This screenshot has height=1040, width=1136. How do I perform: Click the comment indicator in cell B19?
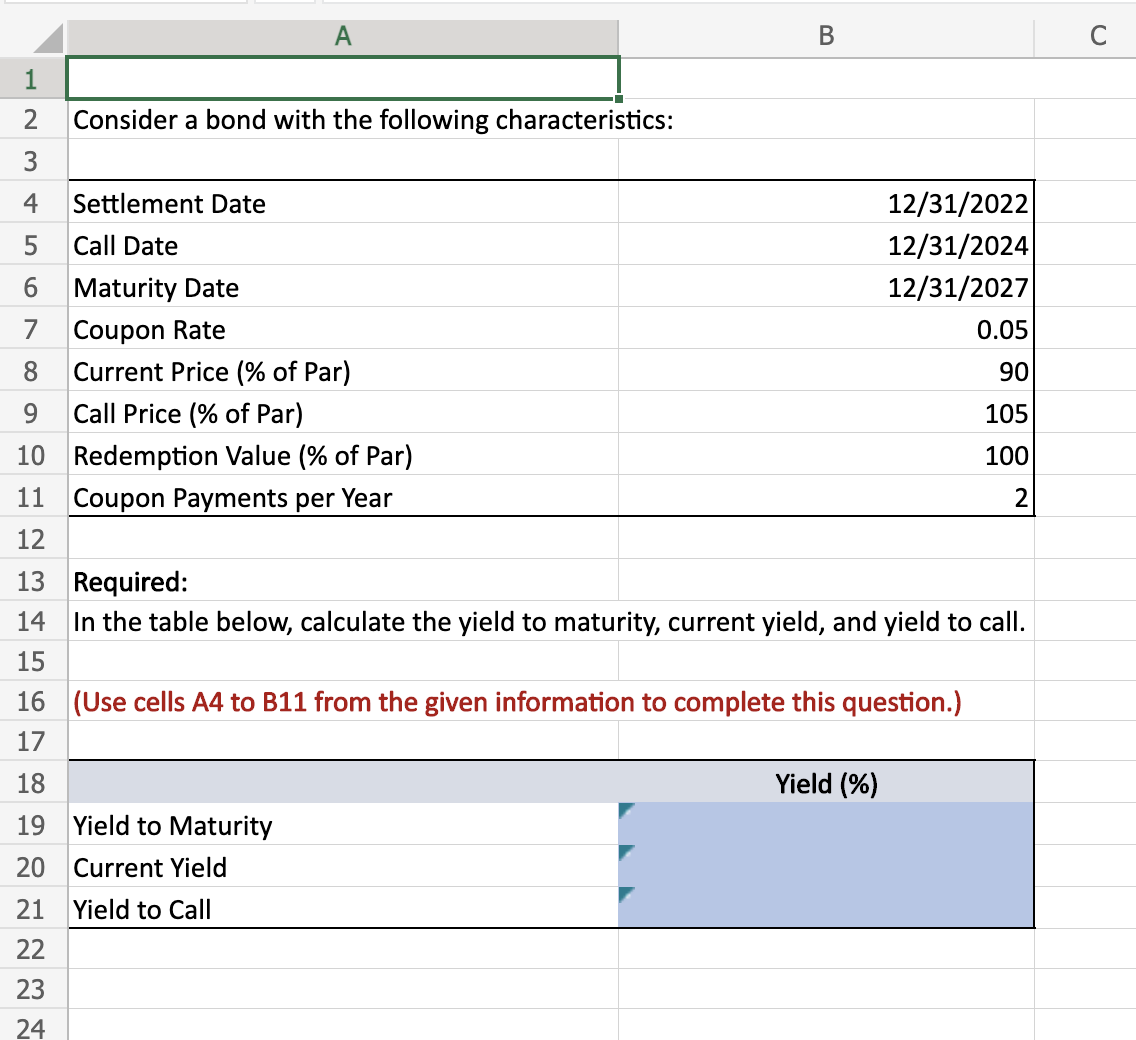(625, 810)
